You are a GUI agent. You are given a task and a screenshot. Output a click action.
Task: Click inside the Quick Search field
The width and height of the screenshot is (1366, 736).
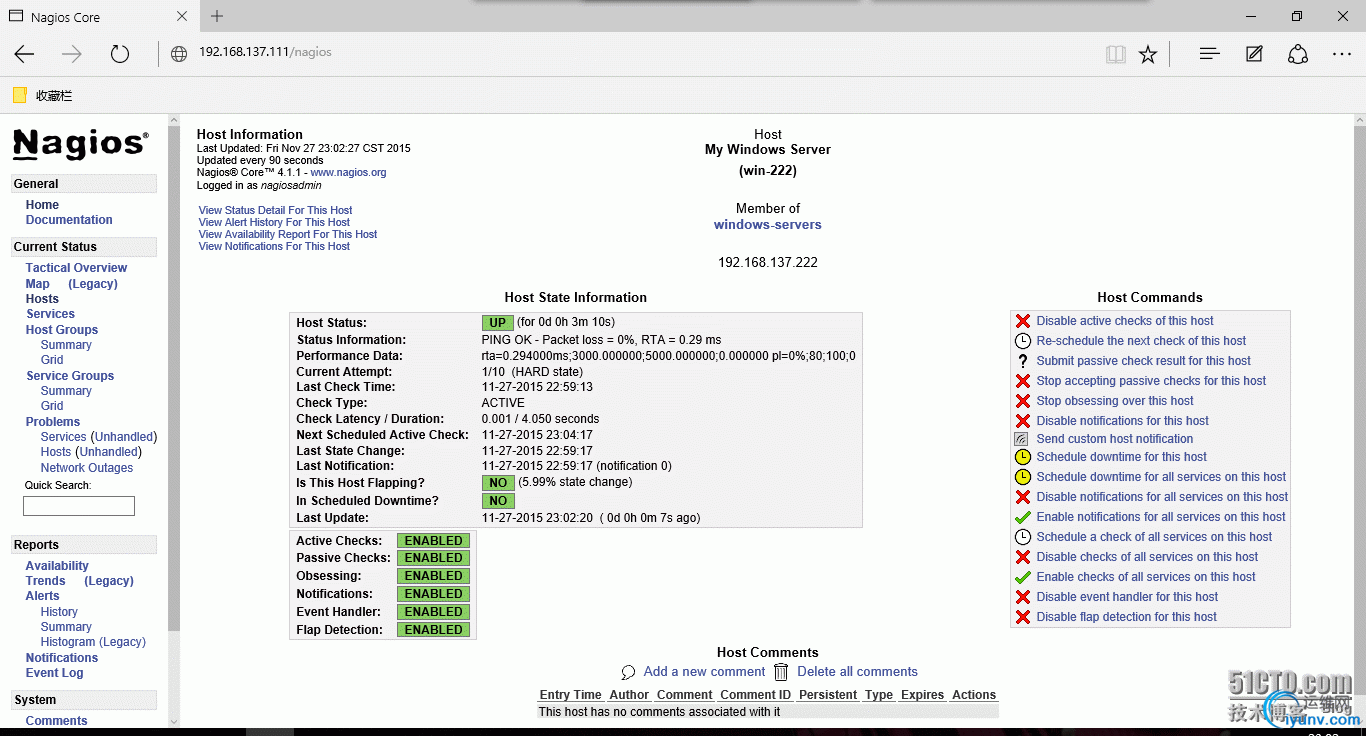click(79, 506)
